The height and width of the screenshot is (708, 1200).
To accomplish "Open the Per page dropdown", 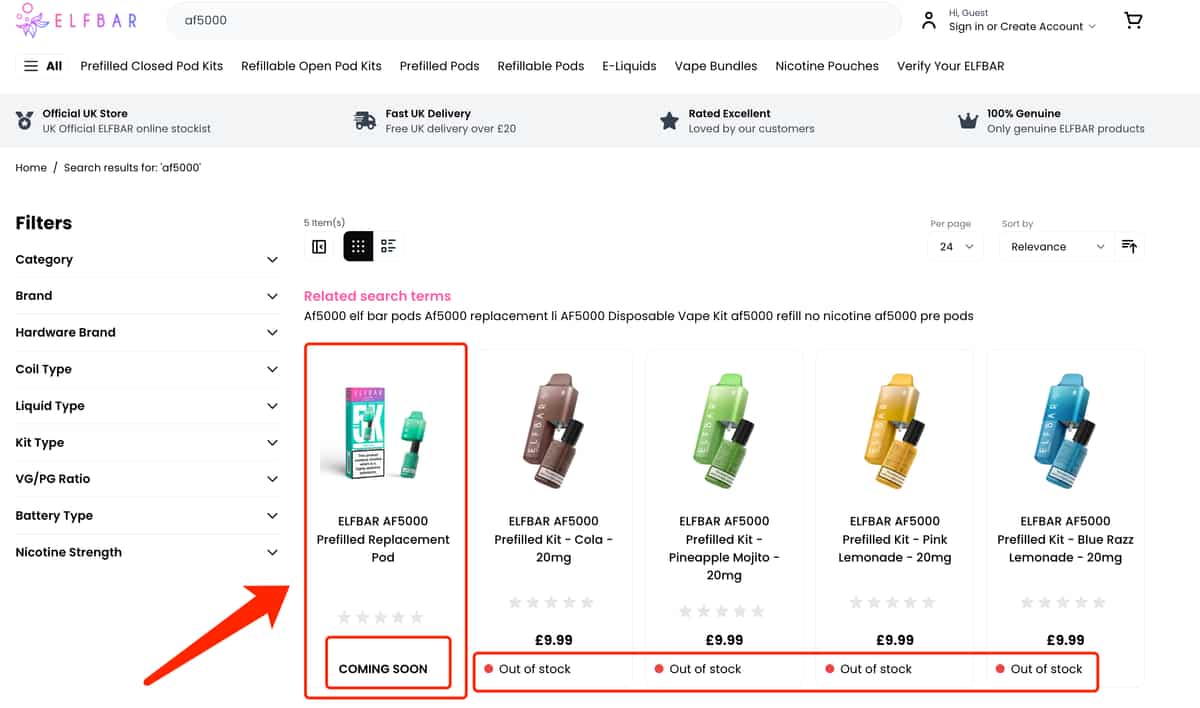I will [x=956, y=247].
